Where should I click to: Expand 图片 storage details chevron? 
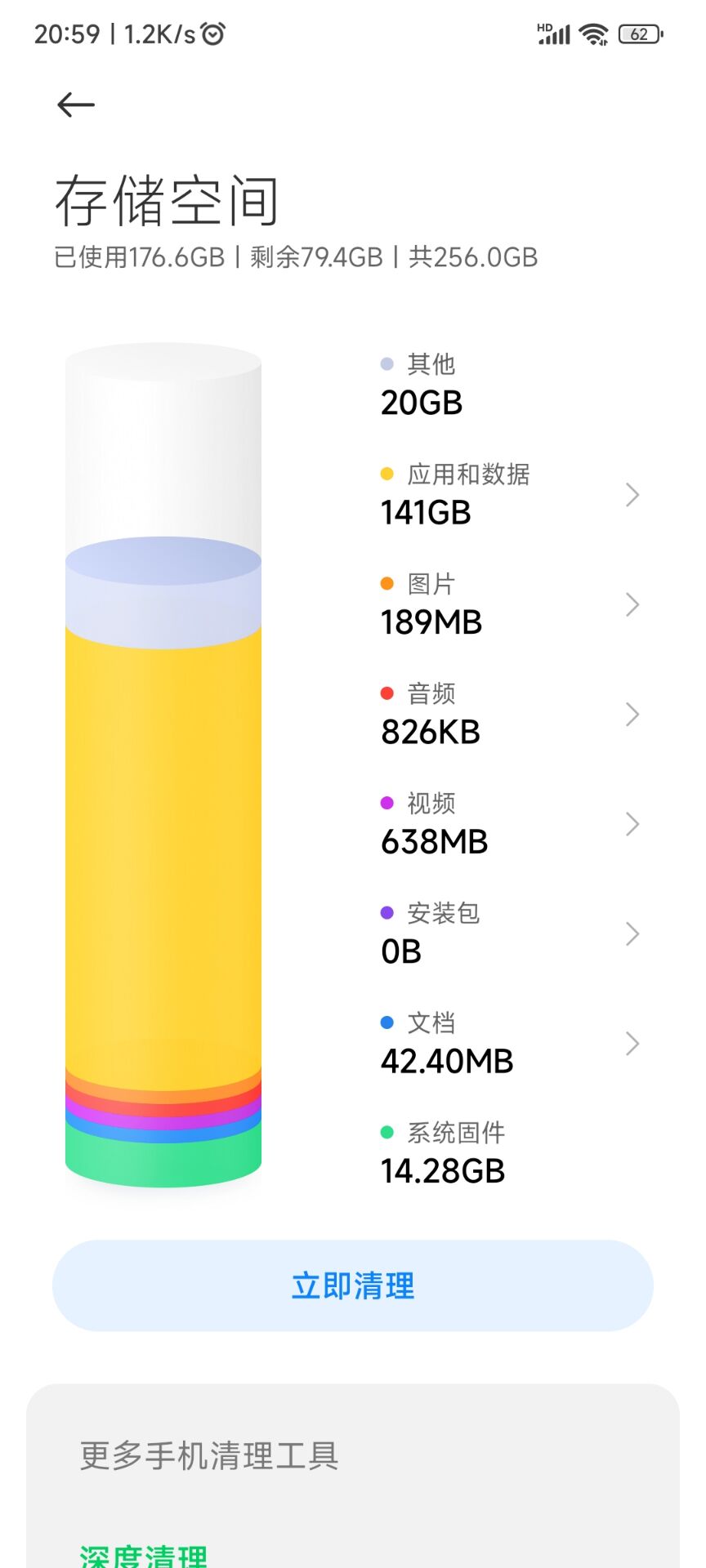[x=632, y=605]
